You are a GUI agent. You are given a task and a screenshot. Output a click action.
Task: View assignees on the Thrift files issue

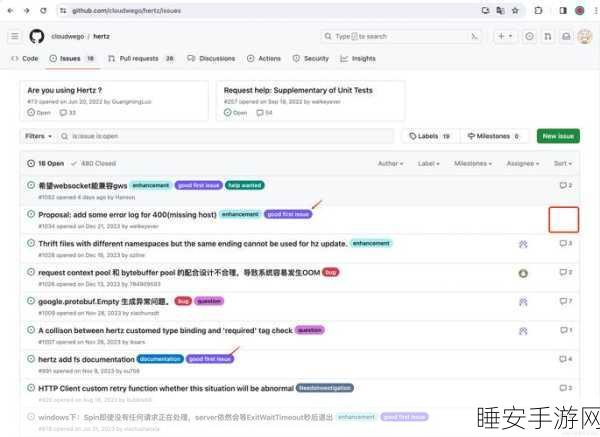[523, 244]
